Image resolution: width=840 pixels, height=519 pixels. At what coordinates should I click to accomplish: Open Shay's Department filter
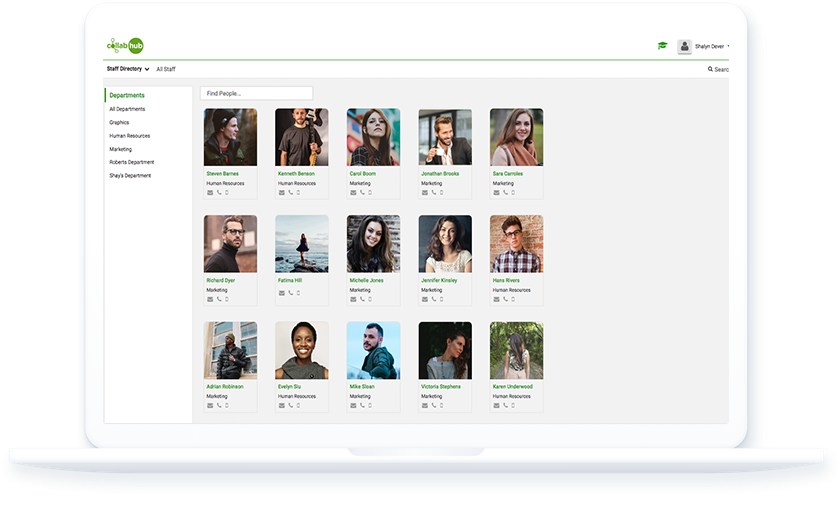point(130,176)
